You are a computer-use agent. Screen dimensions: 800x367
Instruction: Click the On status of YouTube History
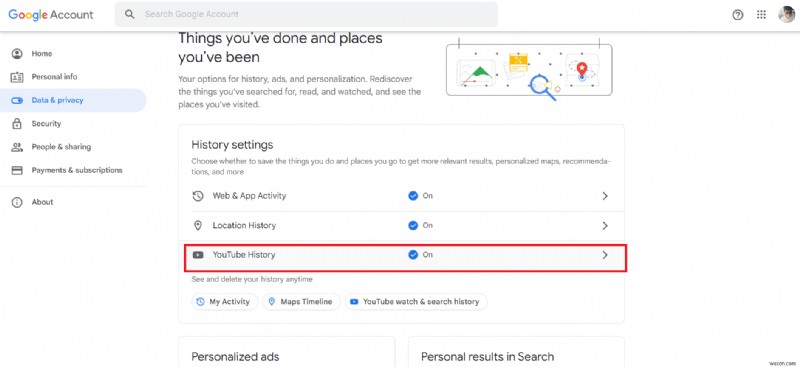(x=428, y=255)
